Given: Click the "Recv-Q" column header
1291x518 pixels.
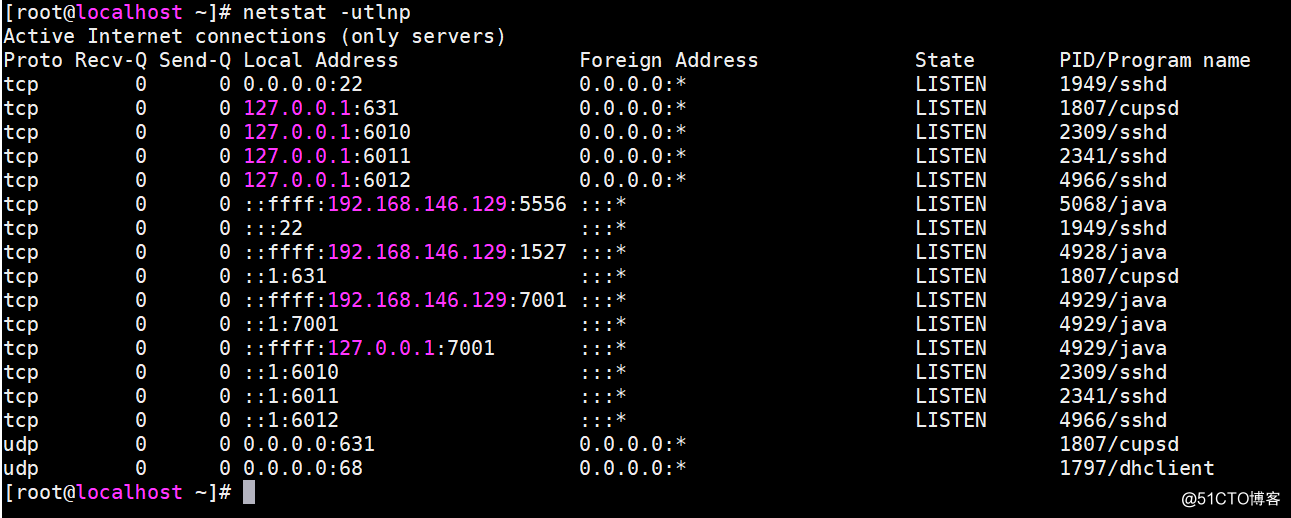Looking at the screenshot, I should point(111,61).
